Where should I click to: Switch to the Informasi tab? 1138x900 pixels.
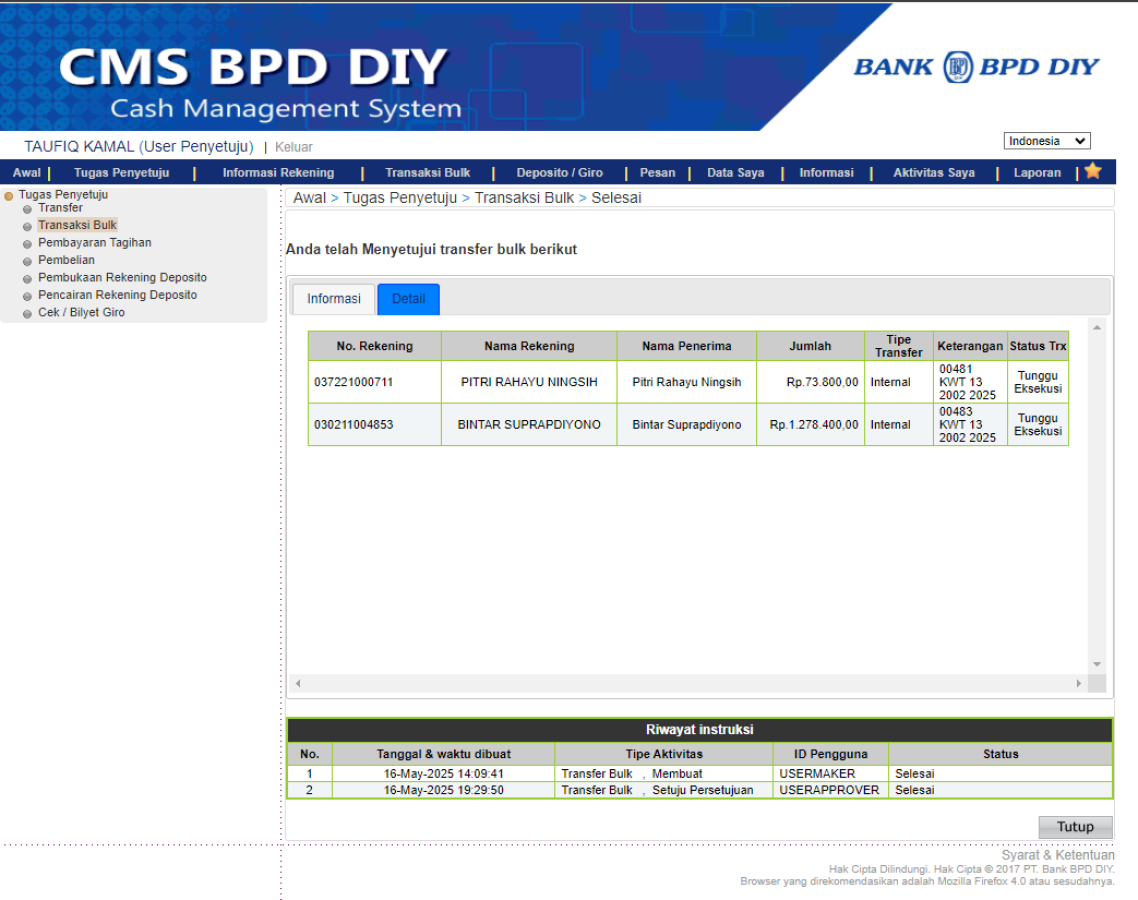334,299
